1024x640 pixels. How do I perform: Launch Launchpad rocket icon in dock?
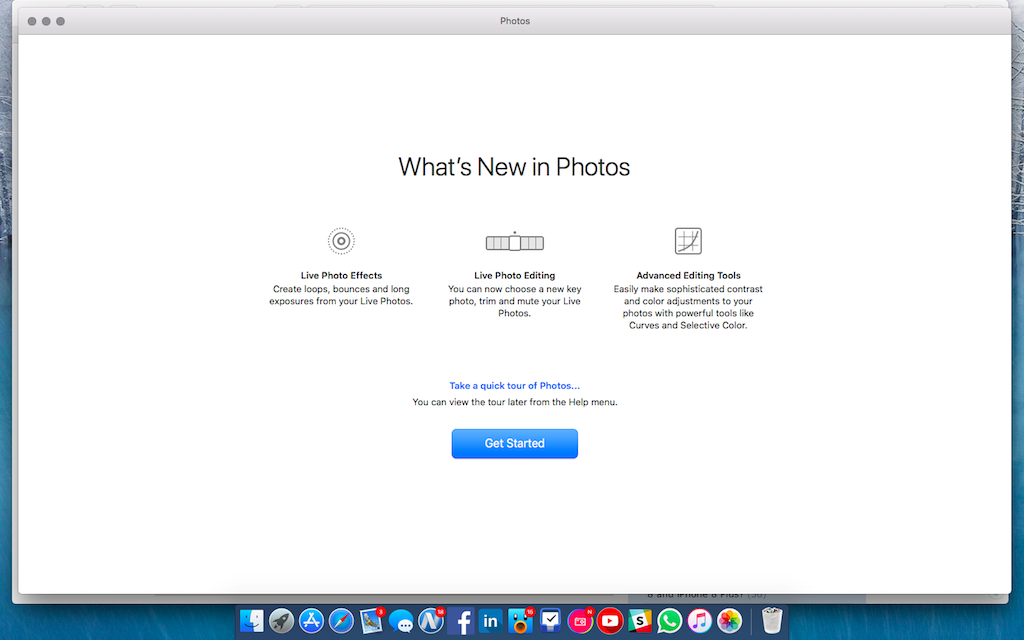(281, 621)
